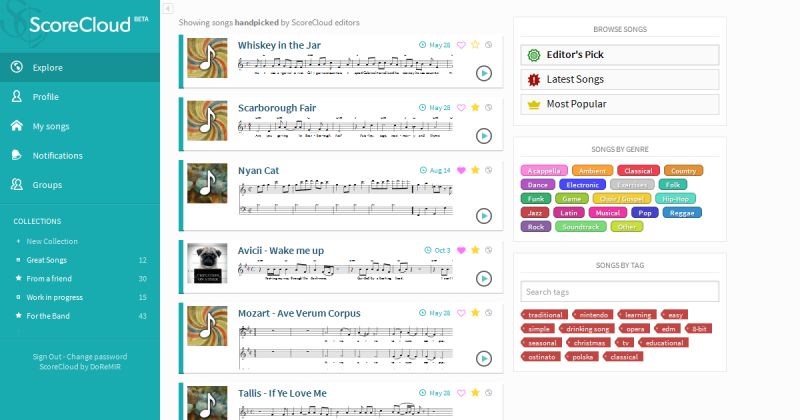
Task: Collapse the sidebar with the arrow button
Action: click(x=168, y=9)
